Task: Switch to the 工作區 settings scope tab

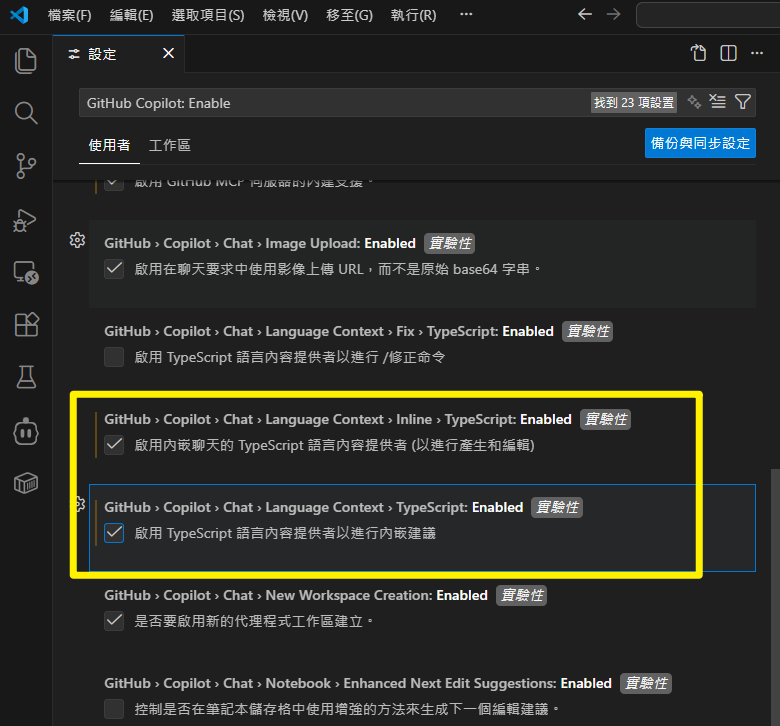Action: pyautogui.click(x=170, y=145)
